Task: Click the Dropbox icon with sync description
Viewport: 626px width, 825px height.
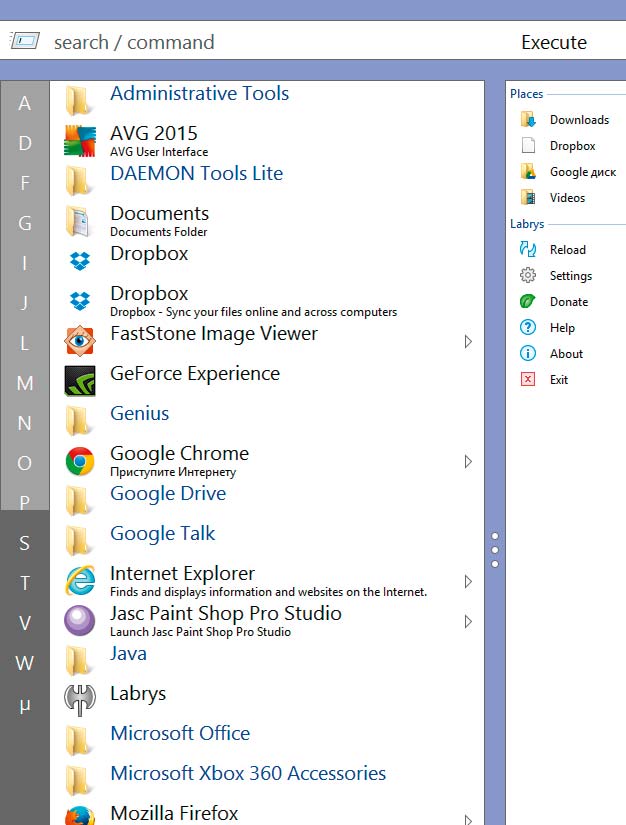Action: [80, 301]
